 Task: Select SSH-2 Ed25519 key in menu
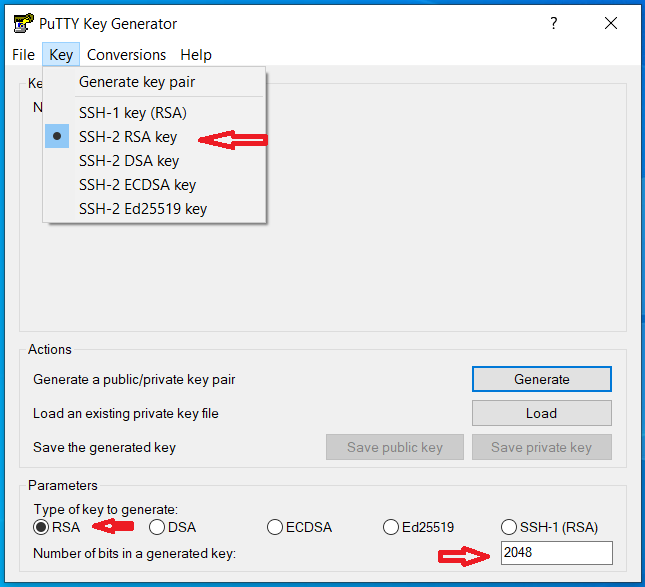pos(142,209)
